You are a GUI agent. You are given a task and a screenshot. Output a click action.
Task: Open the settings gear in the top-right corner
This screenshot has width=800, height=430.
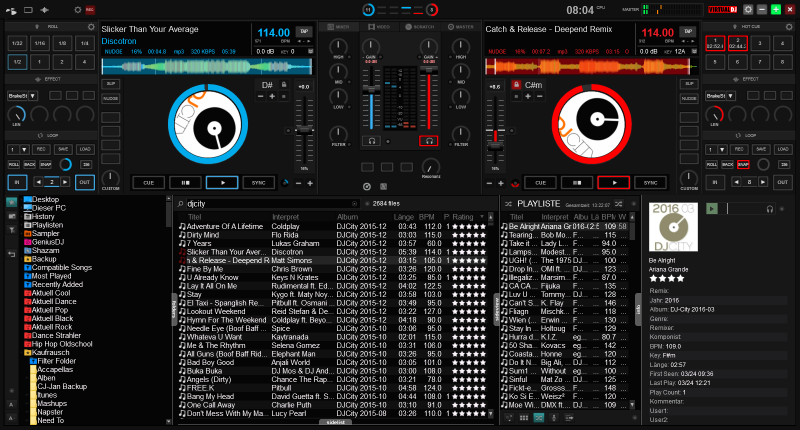coord(748,10)
